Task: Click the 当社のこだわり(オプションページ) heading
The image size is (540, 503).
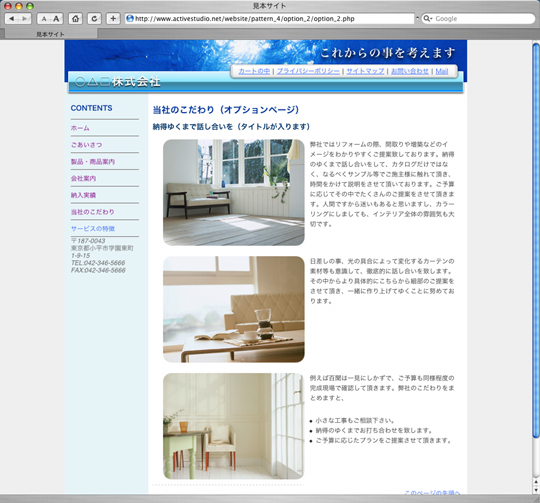Action: [226, 110]
